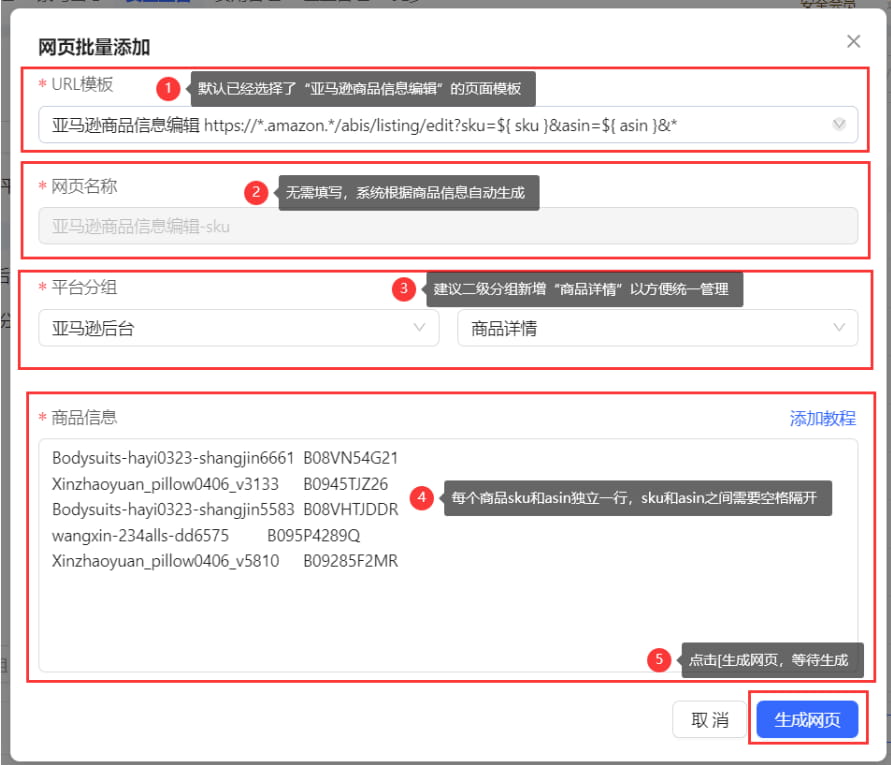891x765 pixels.
Task: Click the 生成网页 button
Action: point(807,720)
